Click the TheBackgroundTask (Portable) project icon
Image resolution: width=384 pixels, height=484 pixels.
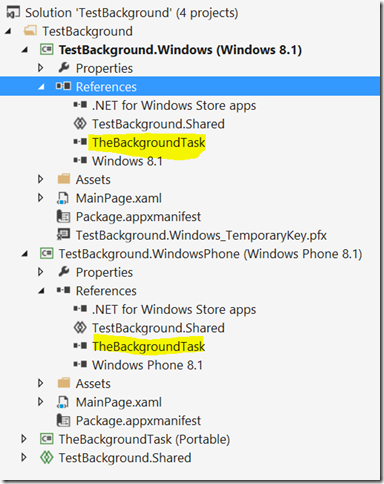pyautogui.click(x=46, y=439)
